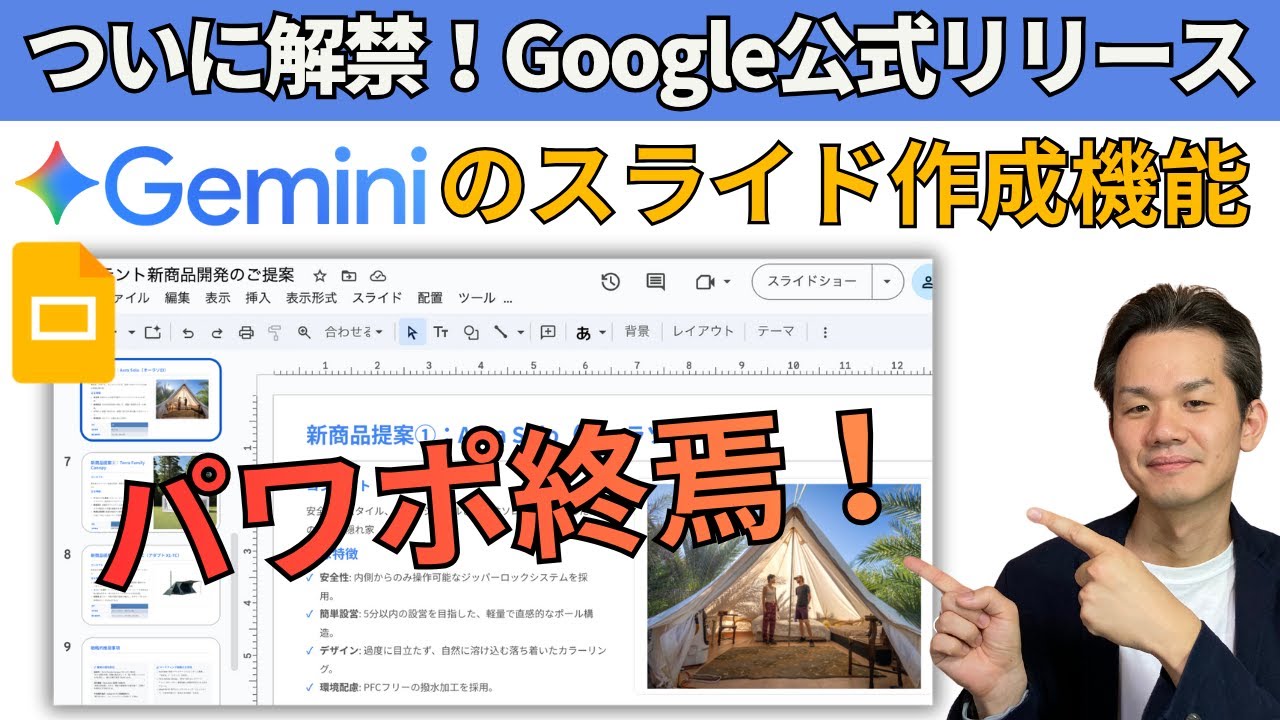The width and height of the screenshot is (1280, 720).
Task: Star the presentation title
Action: 320,276
